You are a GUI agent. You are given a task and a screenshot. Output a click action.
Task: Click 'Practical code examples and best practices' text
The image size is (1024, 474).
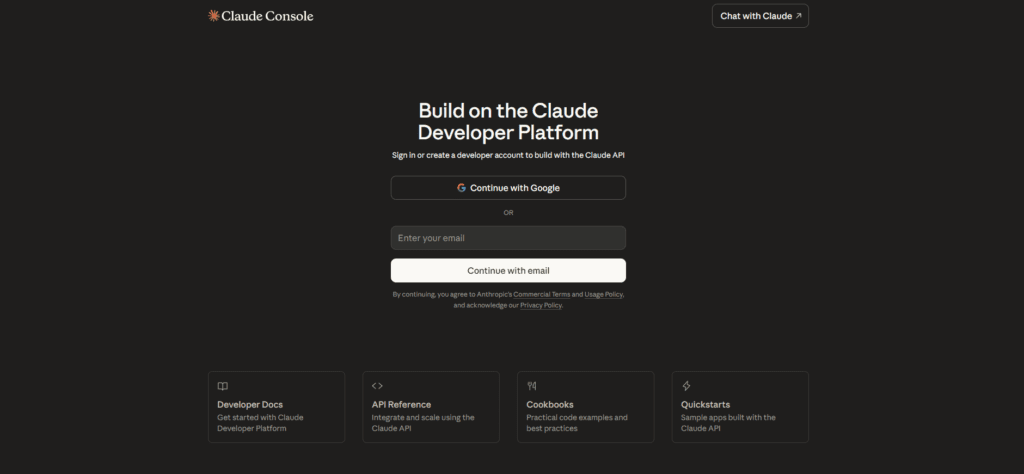(x=577, y=423)
